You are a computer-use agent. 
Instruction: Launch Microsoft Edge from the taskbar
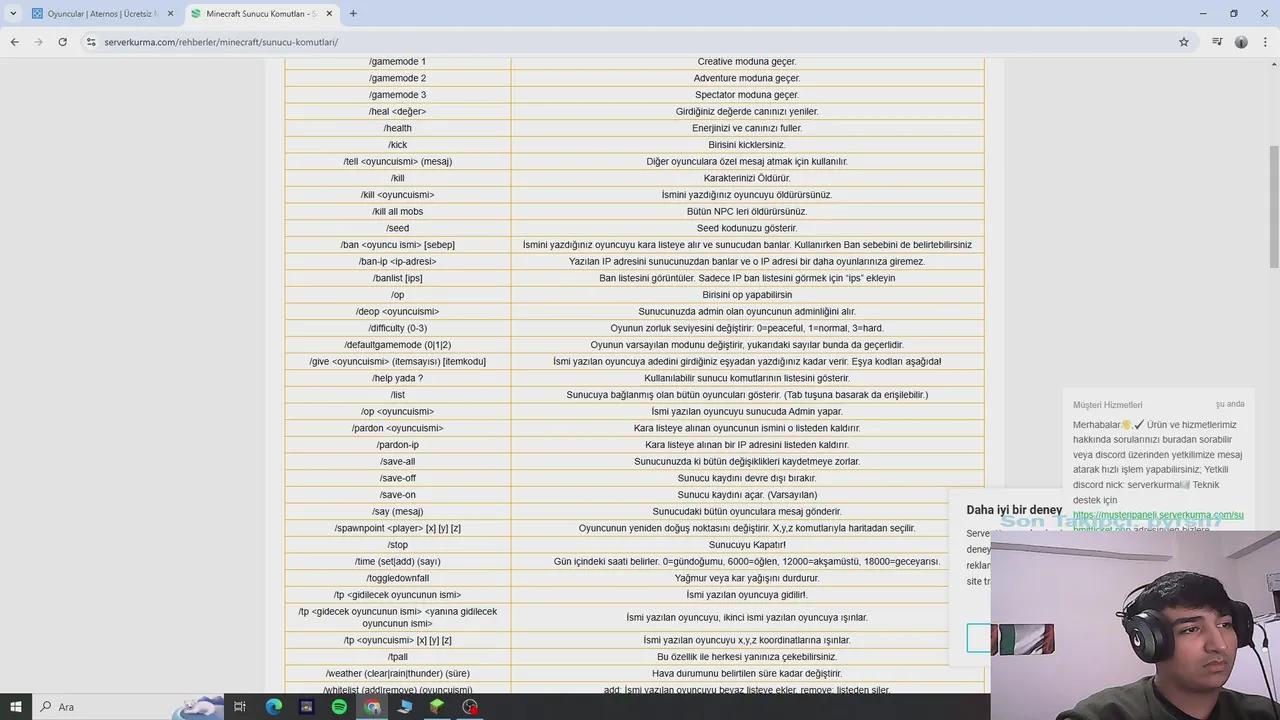coord(274,707)
